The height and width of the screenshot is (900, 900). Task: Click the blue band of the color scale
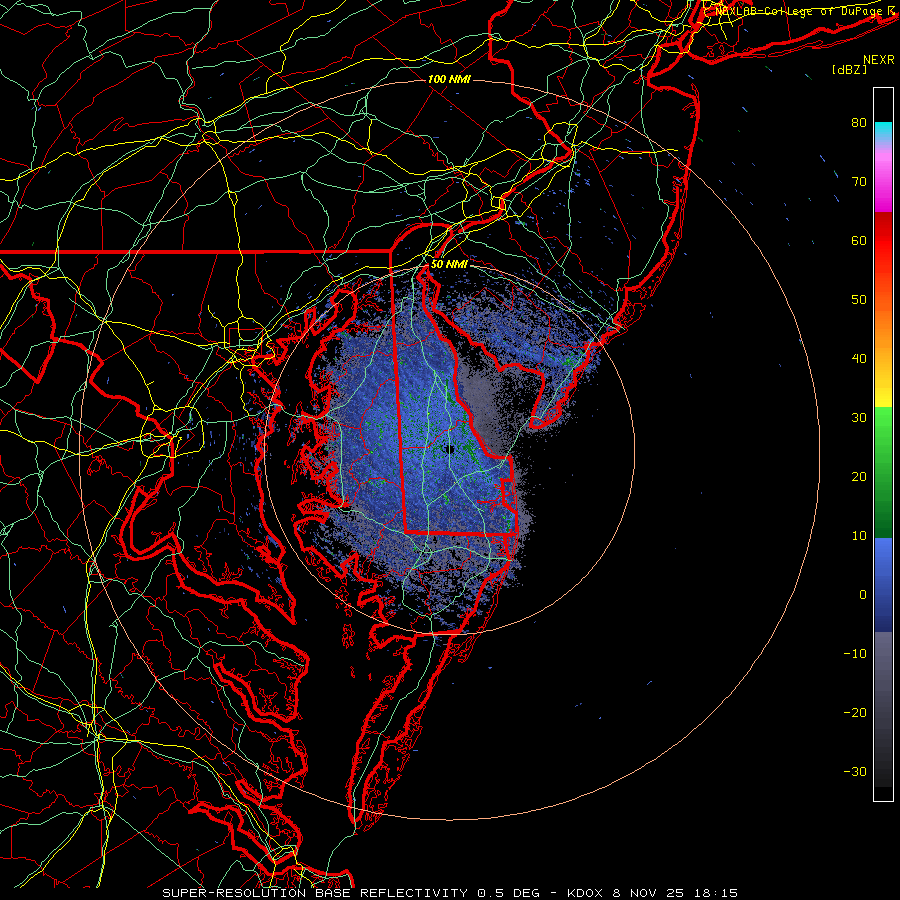(x=883, y=585)
